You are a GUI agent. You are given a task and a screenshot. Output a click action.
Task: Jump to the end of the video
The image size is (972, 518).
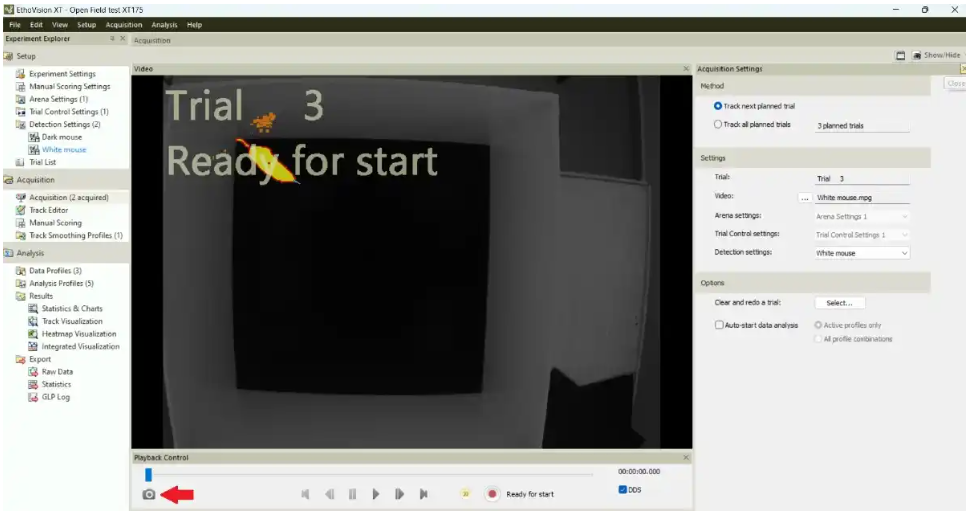pyautogui.click(x=424, y=494)
